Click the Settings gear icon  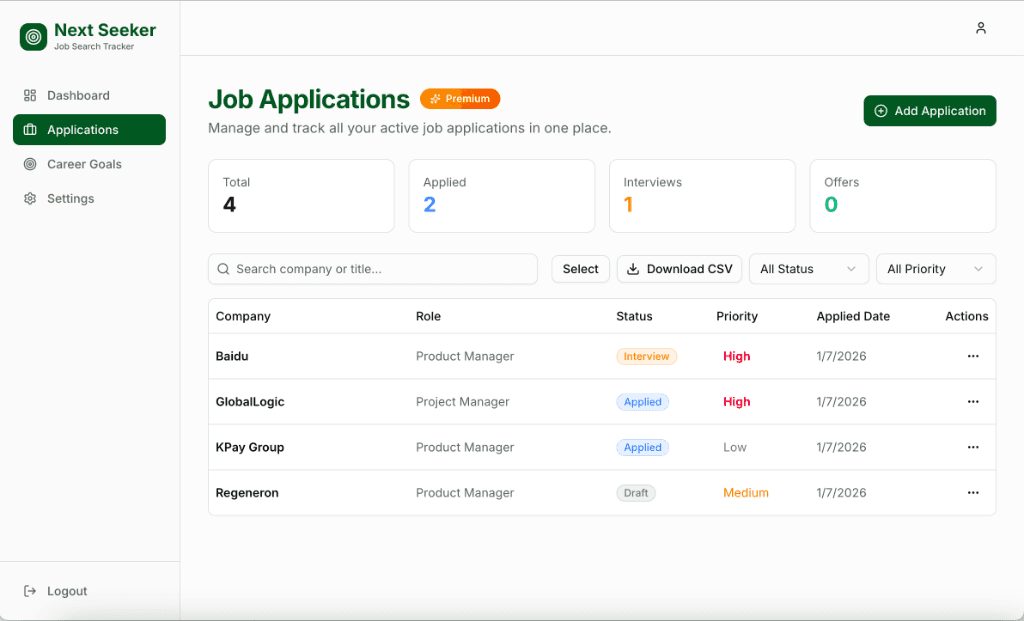click(x=29, y=198)
